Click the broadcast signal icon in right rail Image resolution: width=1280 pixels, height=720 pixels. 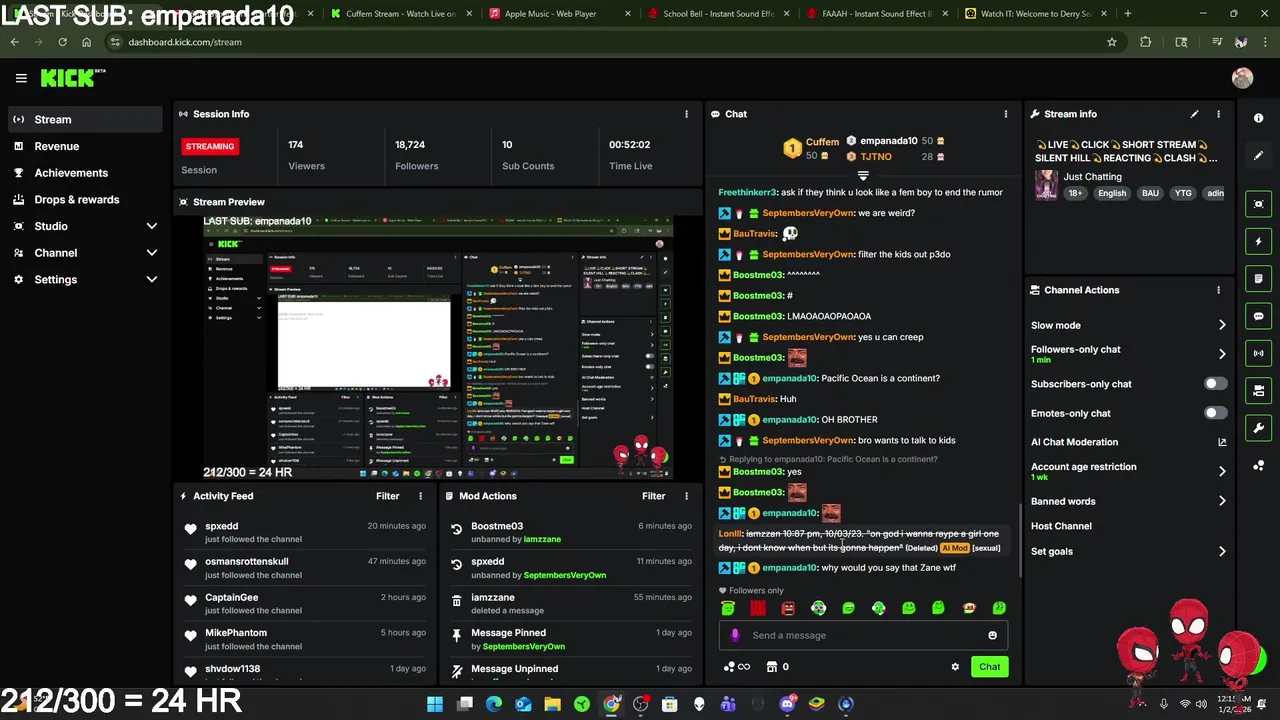click(x=1258, y=353)
